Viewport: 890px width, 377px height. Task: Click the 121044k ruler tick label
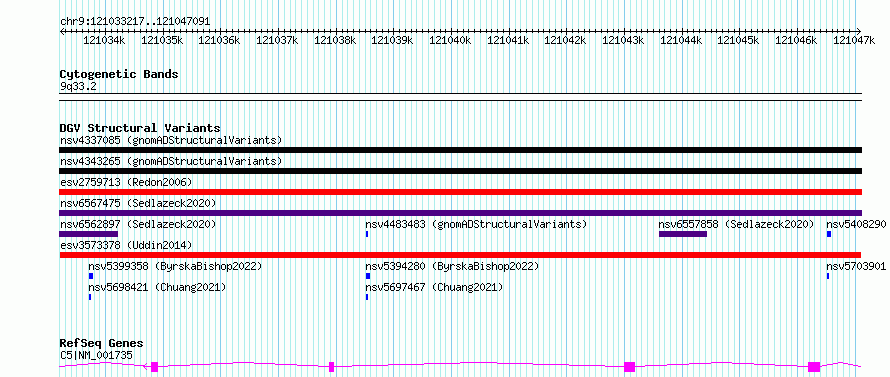point(681,40)
